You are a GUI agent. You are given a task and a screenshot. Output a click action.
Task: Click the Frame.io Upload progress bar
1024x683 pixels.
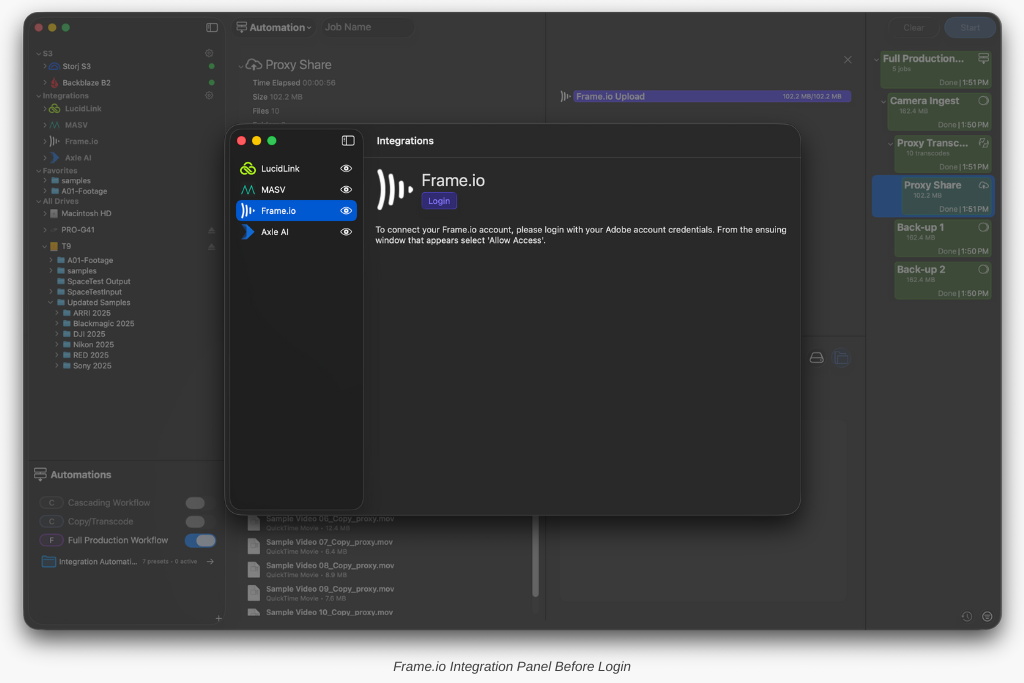tap(711, 97)
